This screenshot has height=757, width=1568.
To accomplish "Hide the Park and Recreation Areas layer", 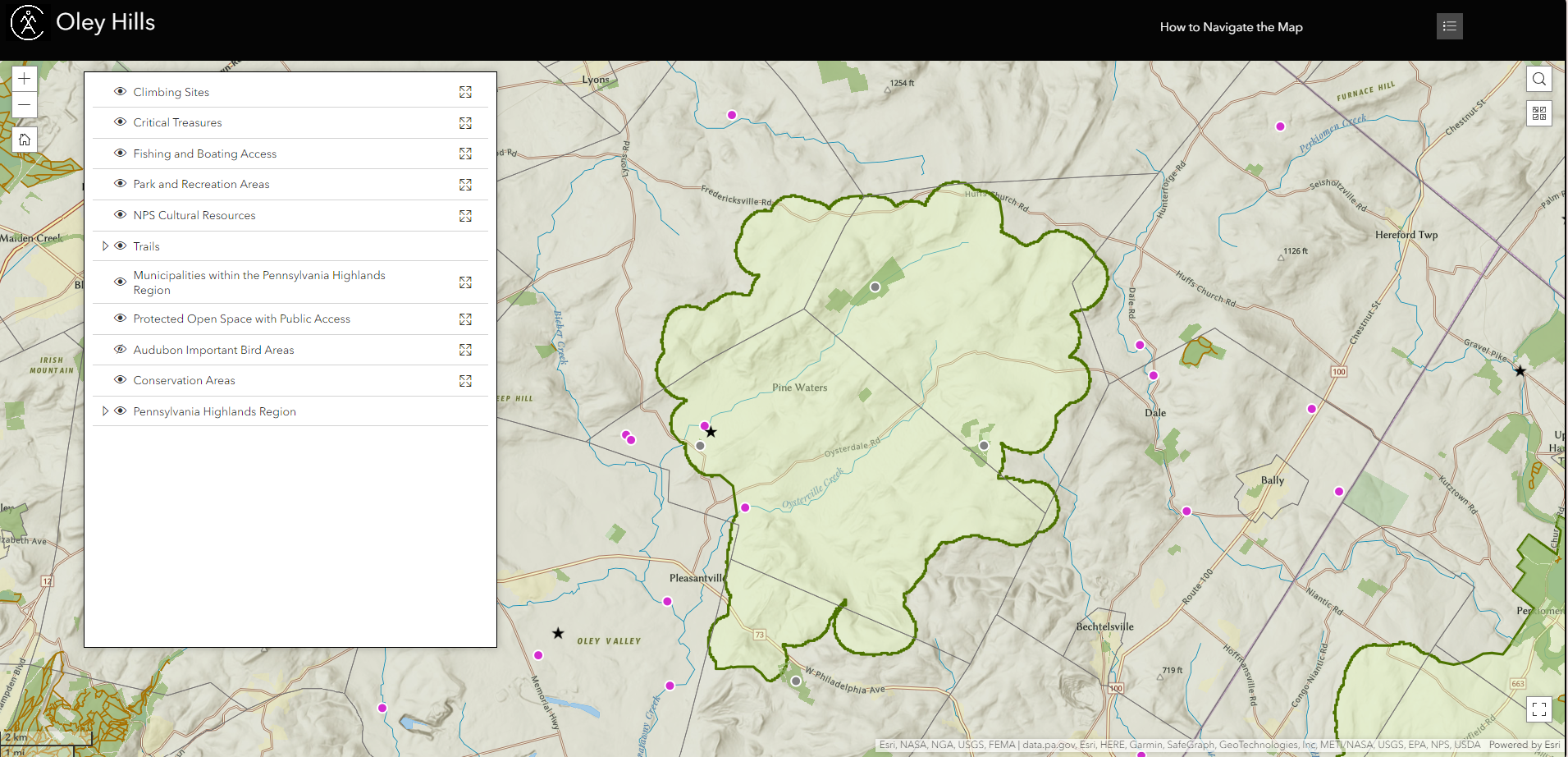I will pyautogui.click(x=120, y=183).
